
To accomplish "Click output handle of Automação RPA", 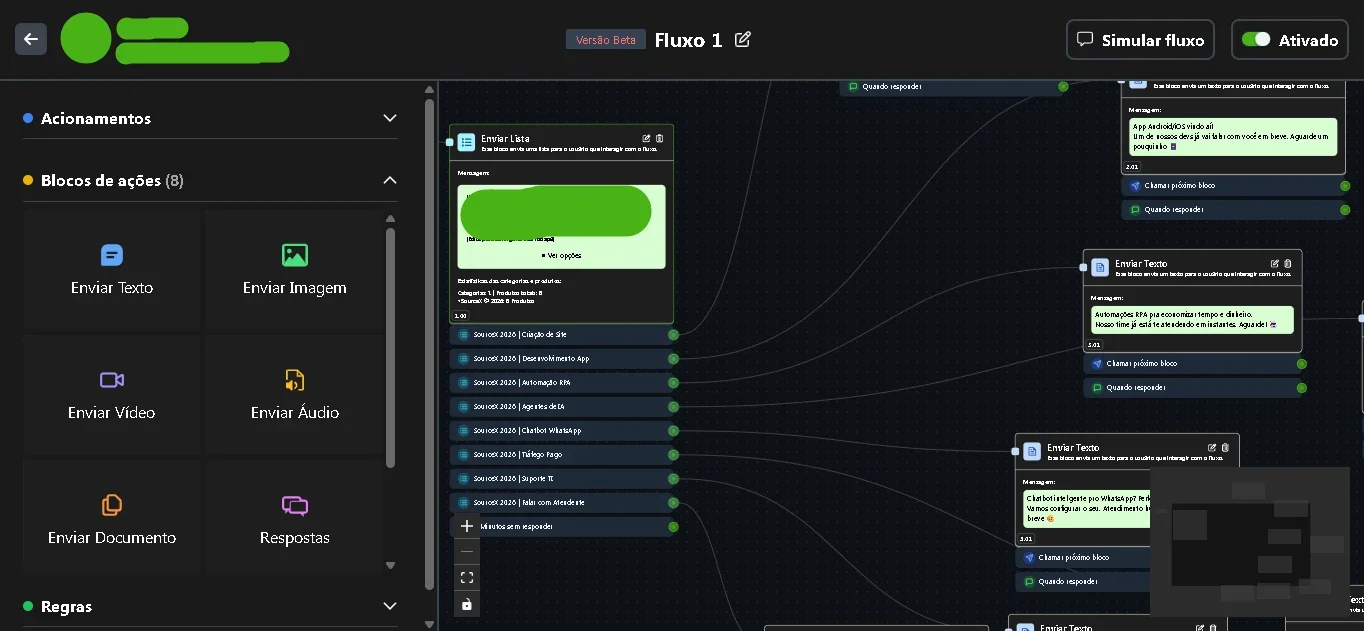I will pos(673,383).
